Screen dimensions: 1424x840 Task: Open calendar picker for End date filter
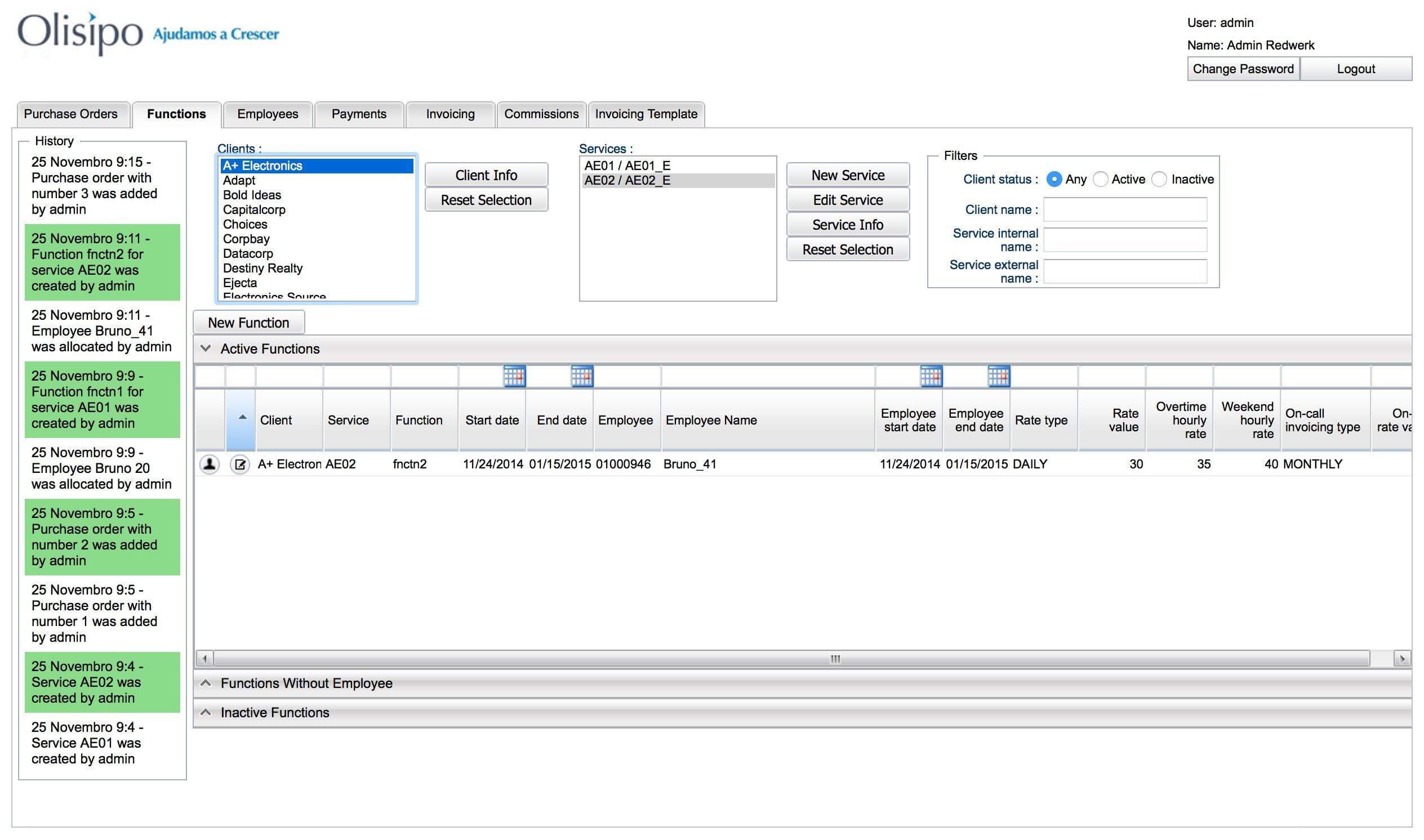pos(581,377)
